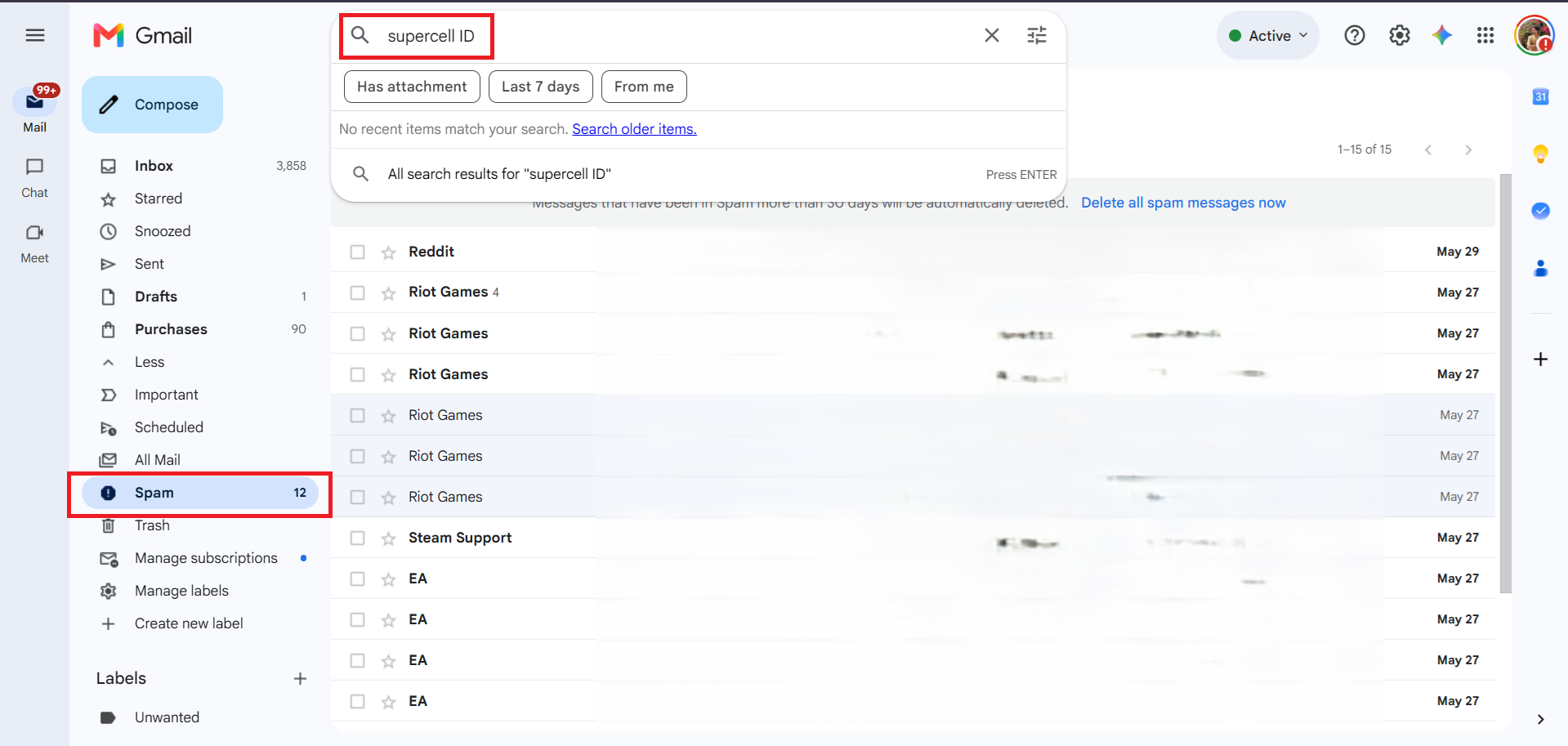1568x746 pixels.
Task: Open the Gemini sparkle icon
Action: [x=1442, y=35]
